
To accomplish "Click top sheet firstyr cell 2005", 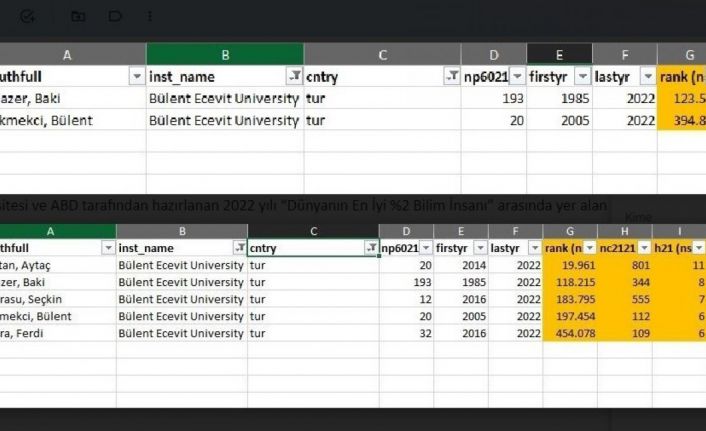I will click(x=559, y=120).
